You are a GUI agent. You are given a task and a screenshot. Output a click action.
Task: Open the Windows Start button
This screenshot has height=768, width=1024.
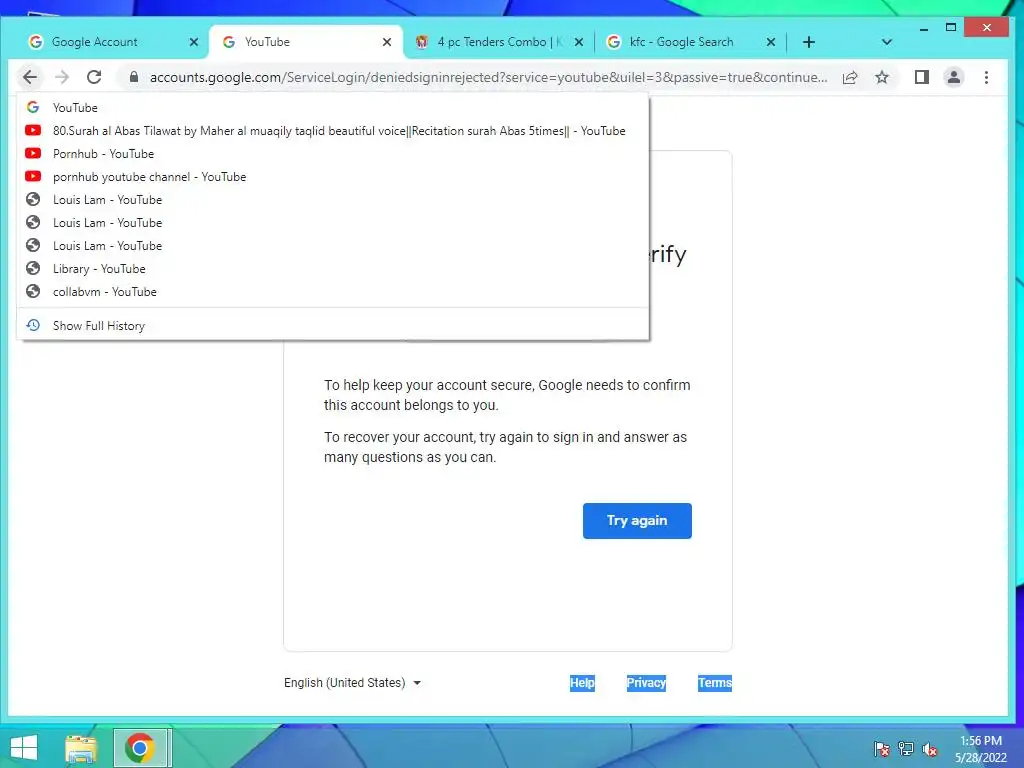click(24, 747)
